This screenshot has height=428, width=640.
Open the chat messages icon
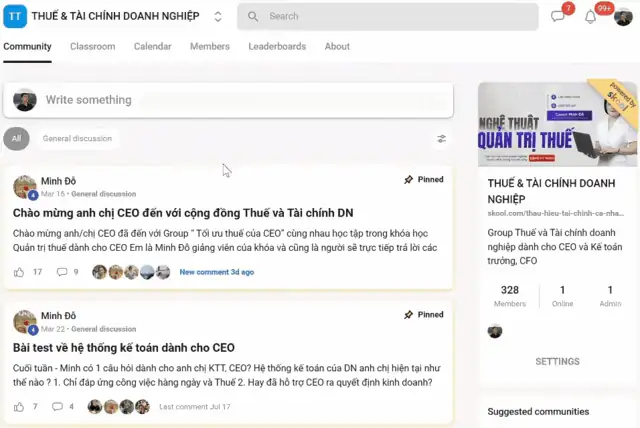tap(558, 16)
